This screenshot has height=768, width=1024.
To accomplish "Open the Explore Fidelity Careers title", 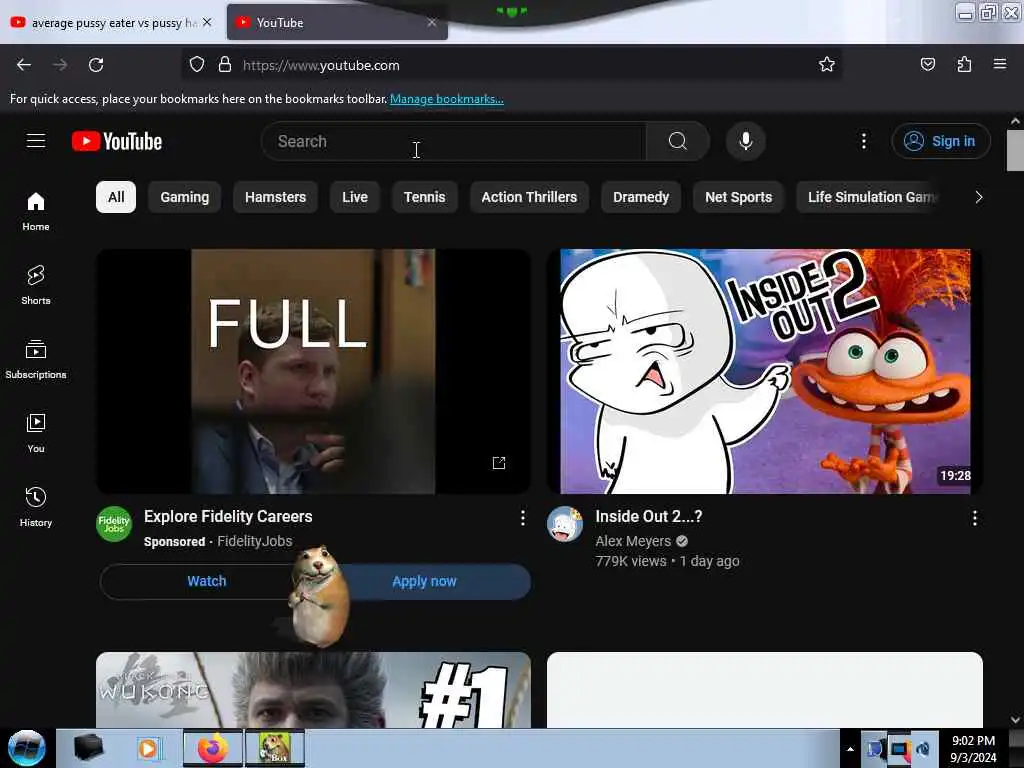I will pos(228,517).
